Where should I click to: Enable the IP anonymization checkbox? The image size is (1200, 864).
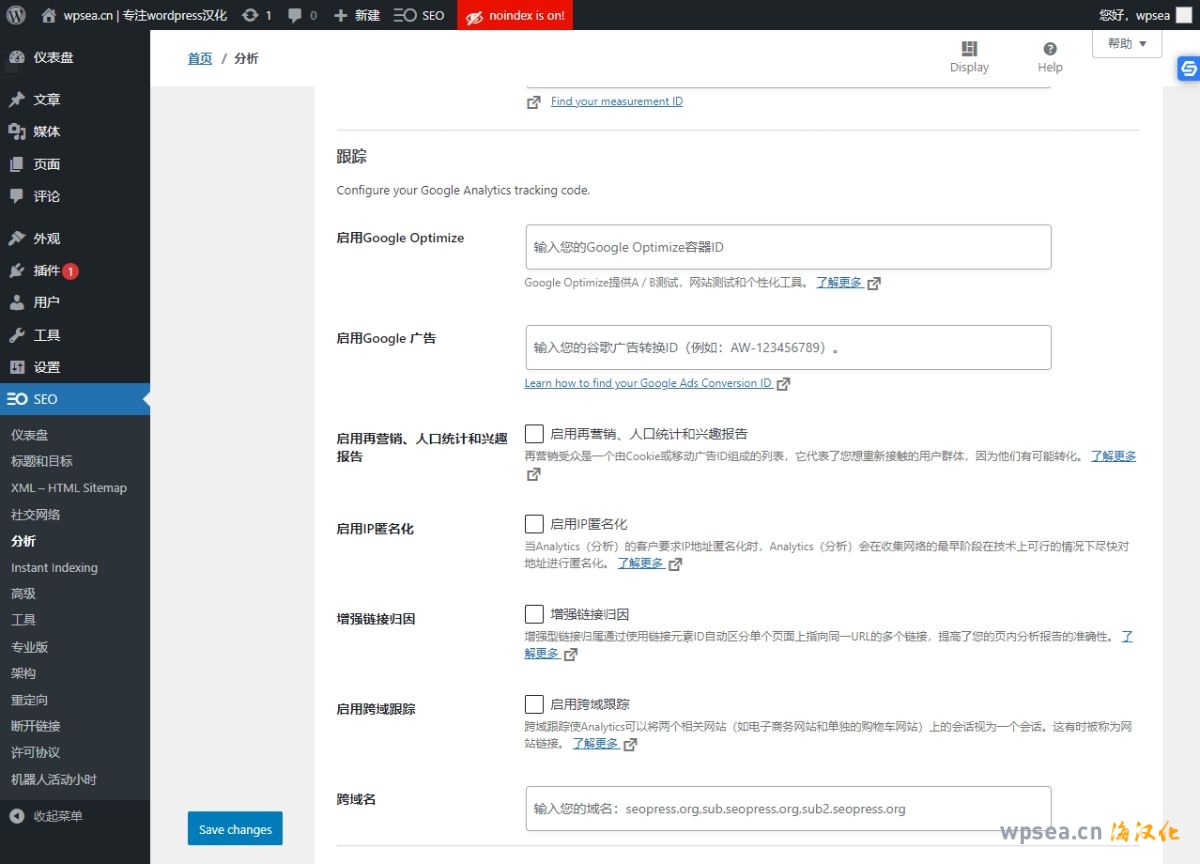[535, 524]
